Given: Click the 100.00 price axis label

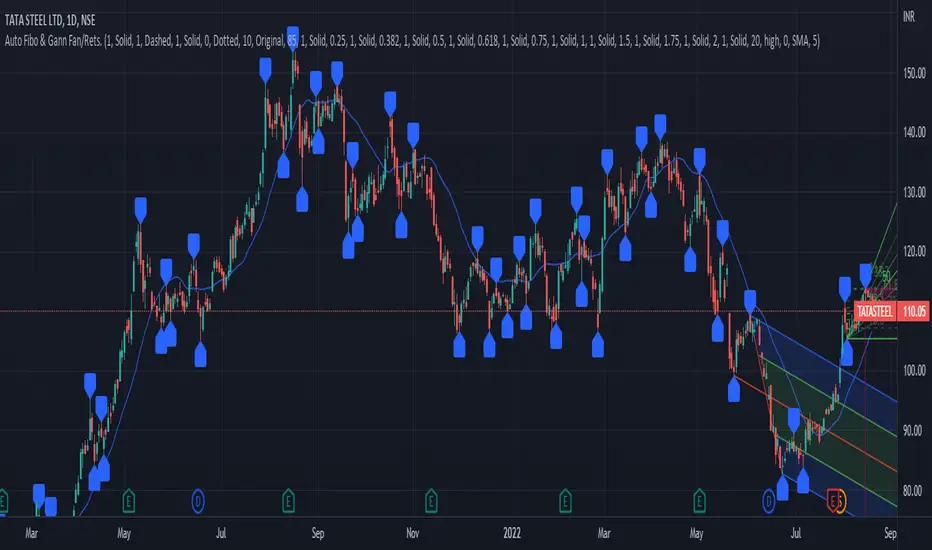Looking at the screenshot, I should pos(914,370).
